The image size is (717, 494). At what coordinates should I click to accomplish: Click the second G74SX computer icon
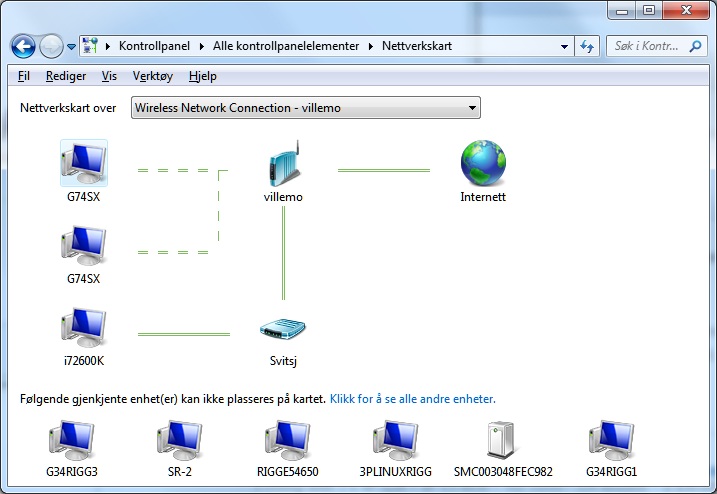[x=84, y=246]
